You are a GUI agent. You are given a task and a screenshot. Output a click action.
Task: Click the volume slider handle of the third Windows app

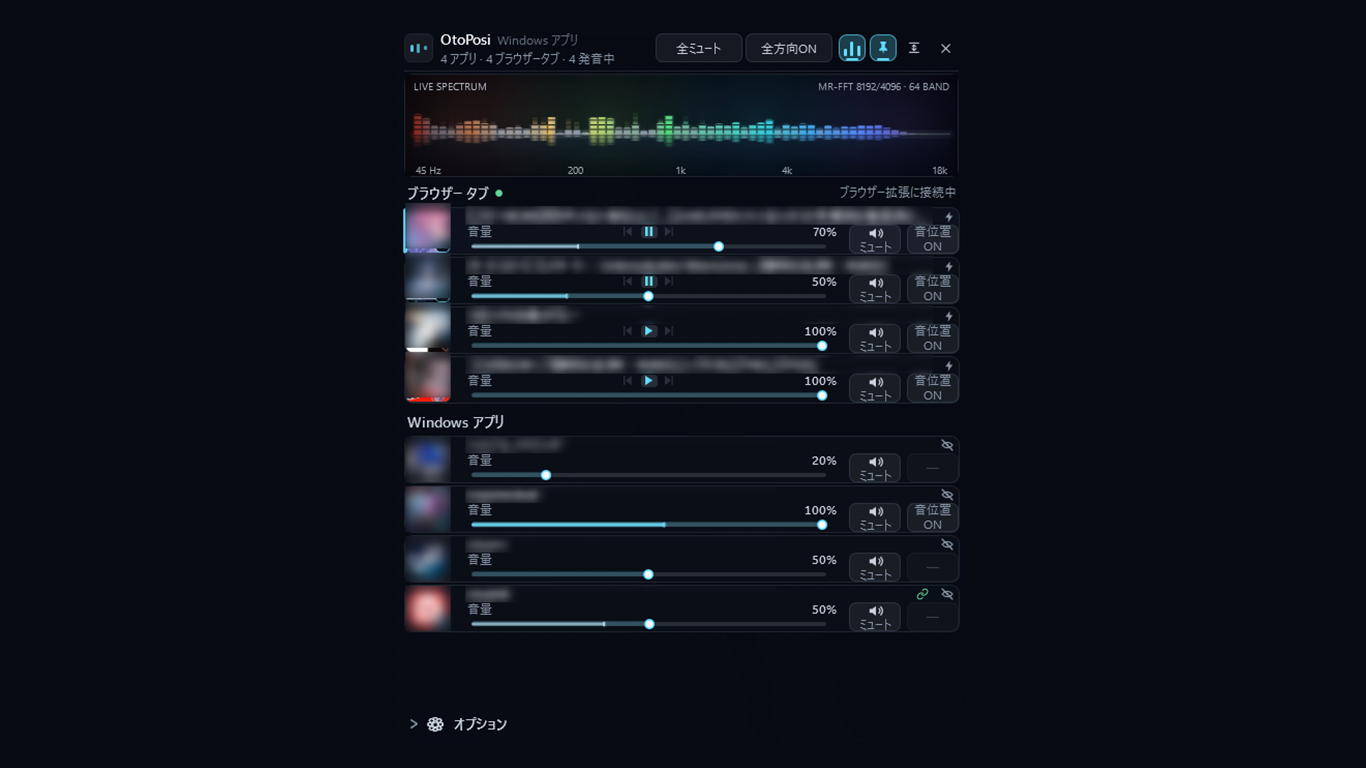coord(648,574)
